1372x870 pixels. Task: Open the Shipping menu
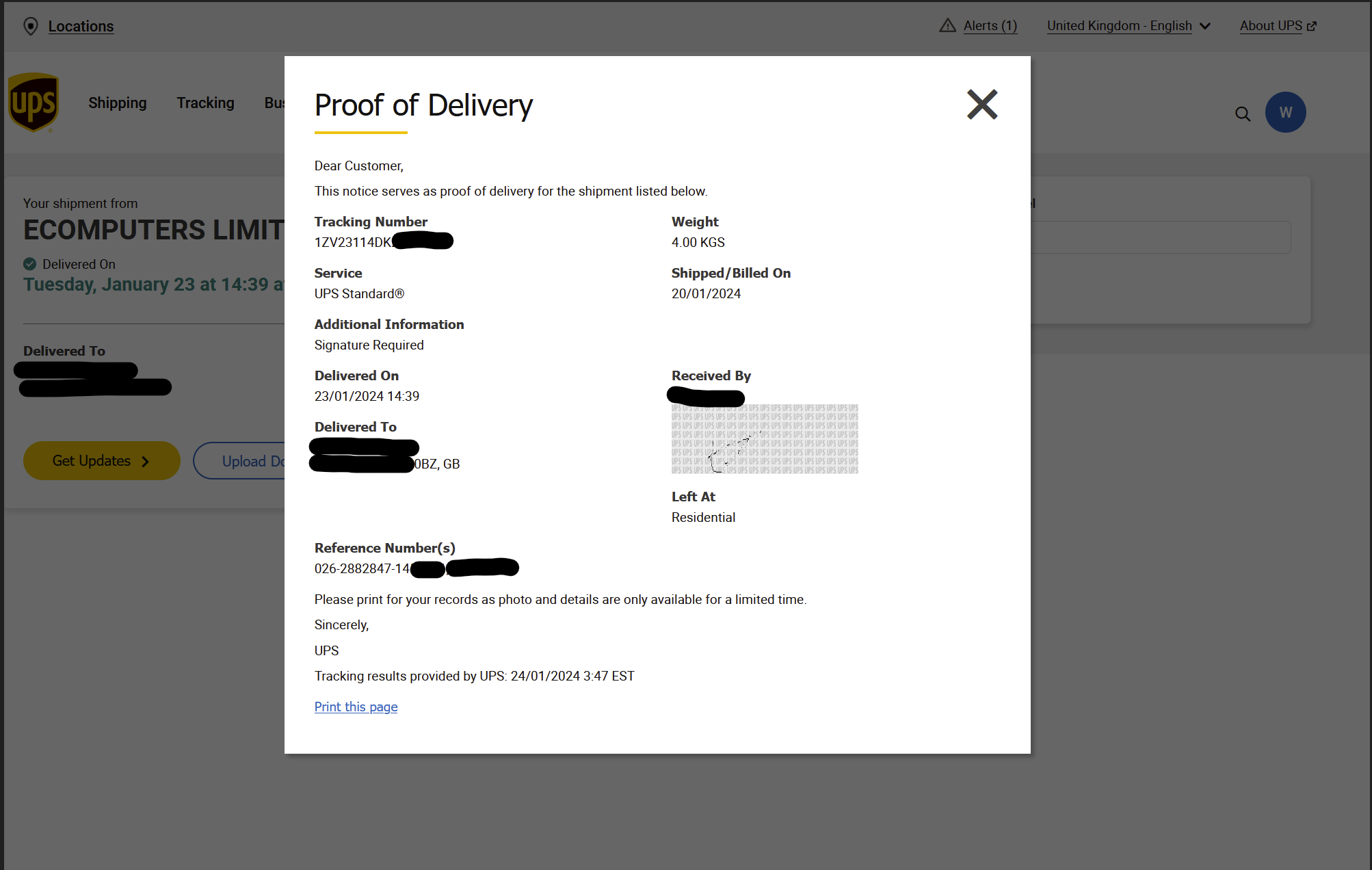tap(117, 103)
